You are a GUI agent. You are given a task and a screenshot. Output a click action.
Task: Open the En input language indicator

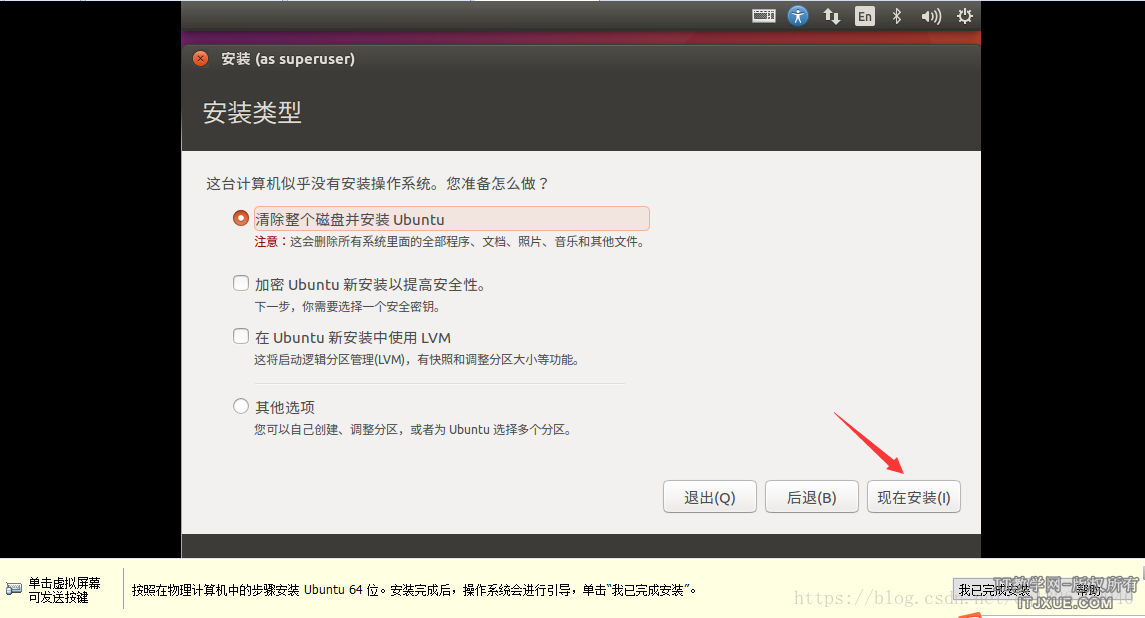pyautogui.click(x=864, y=15)
